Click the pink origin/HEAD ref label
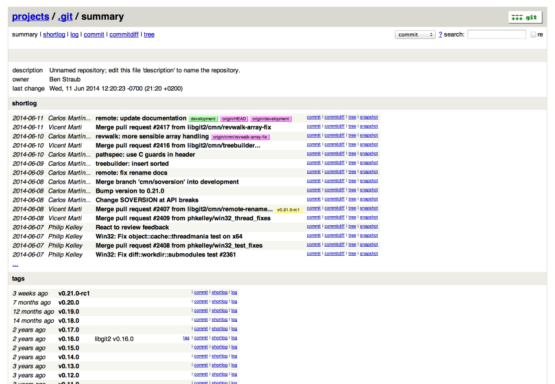Image resolution: width=555 pixels, height=384 pixels. tap(234, 119)
